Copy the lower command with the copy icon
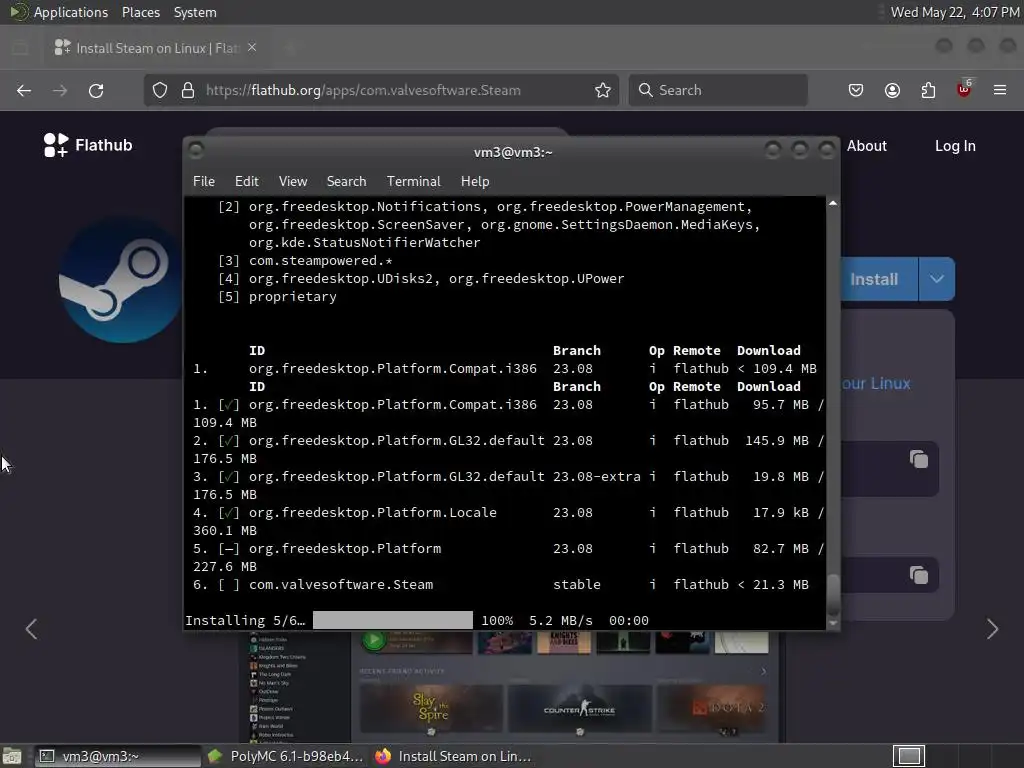This screenshot has width=1024, height=768. [x=919, y=575]
